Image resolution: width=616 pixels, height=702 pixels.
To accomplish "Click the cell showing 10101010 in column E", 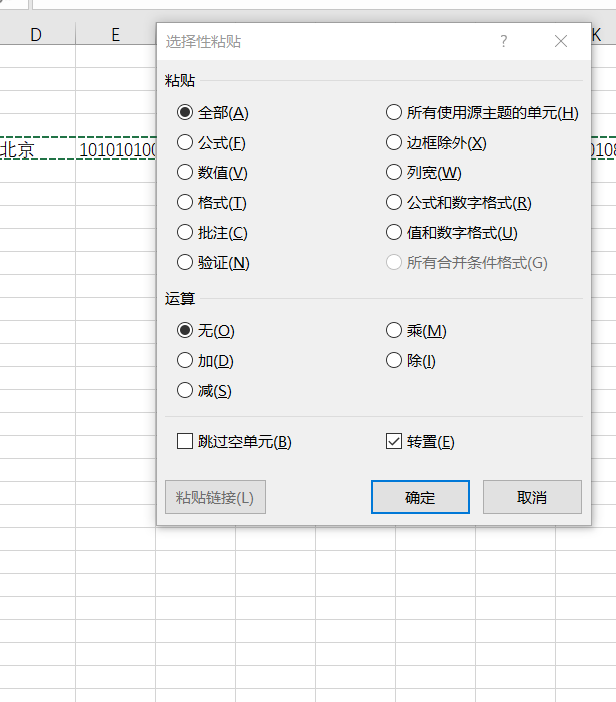I will (x=116, y=149).
